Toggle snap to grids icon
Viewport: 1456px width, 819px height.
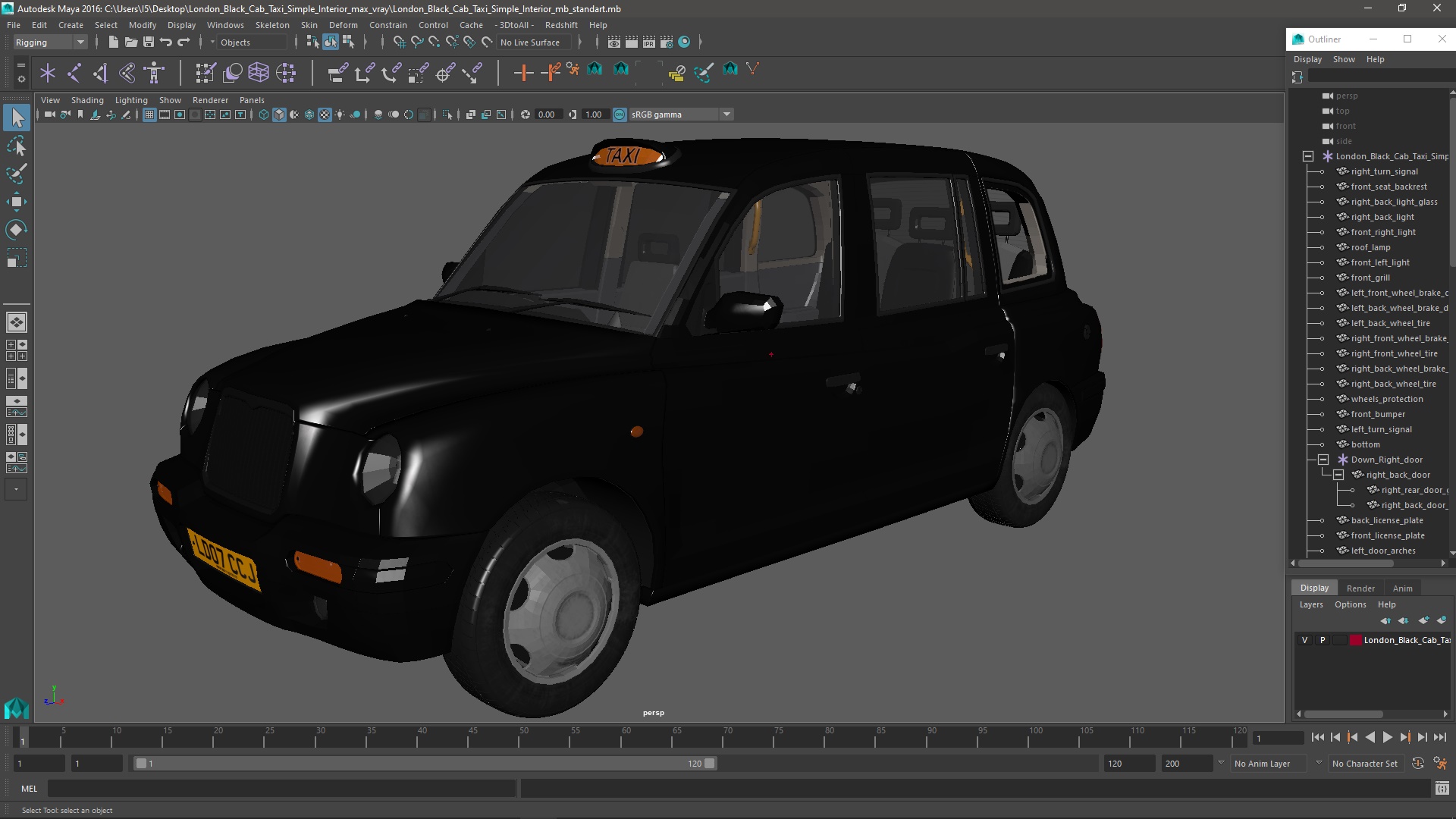tap(399, 42)
